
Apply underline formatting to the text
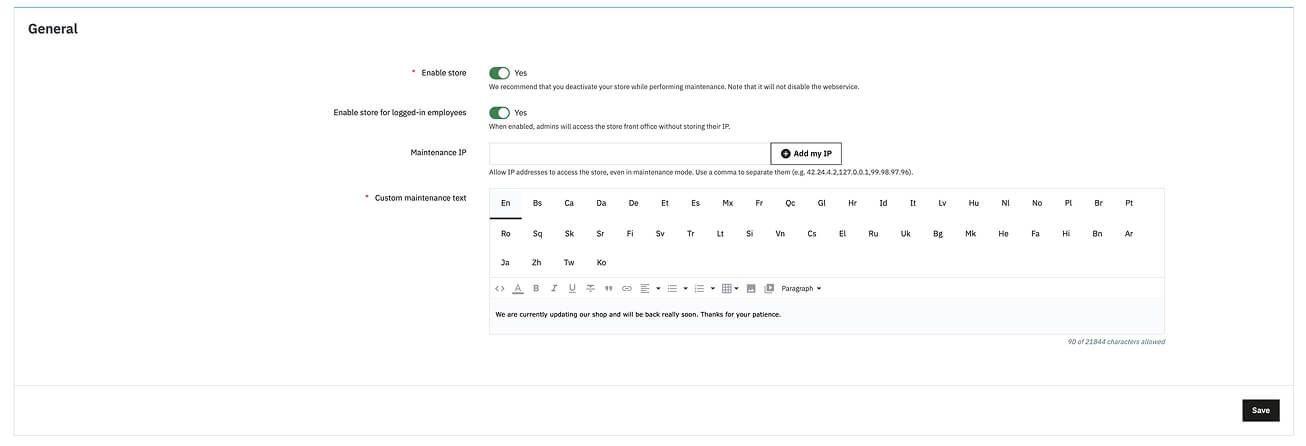572,289
